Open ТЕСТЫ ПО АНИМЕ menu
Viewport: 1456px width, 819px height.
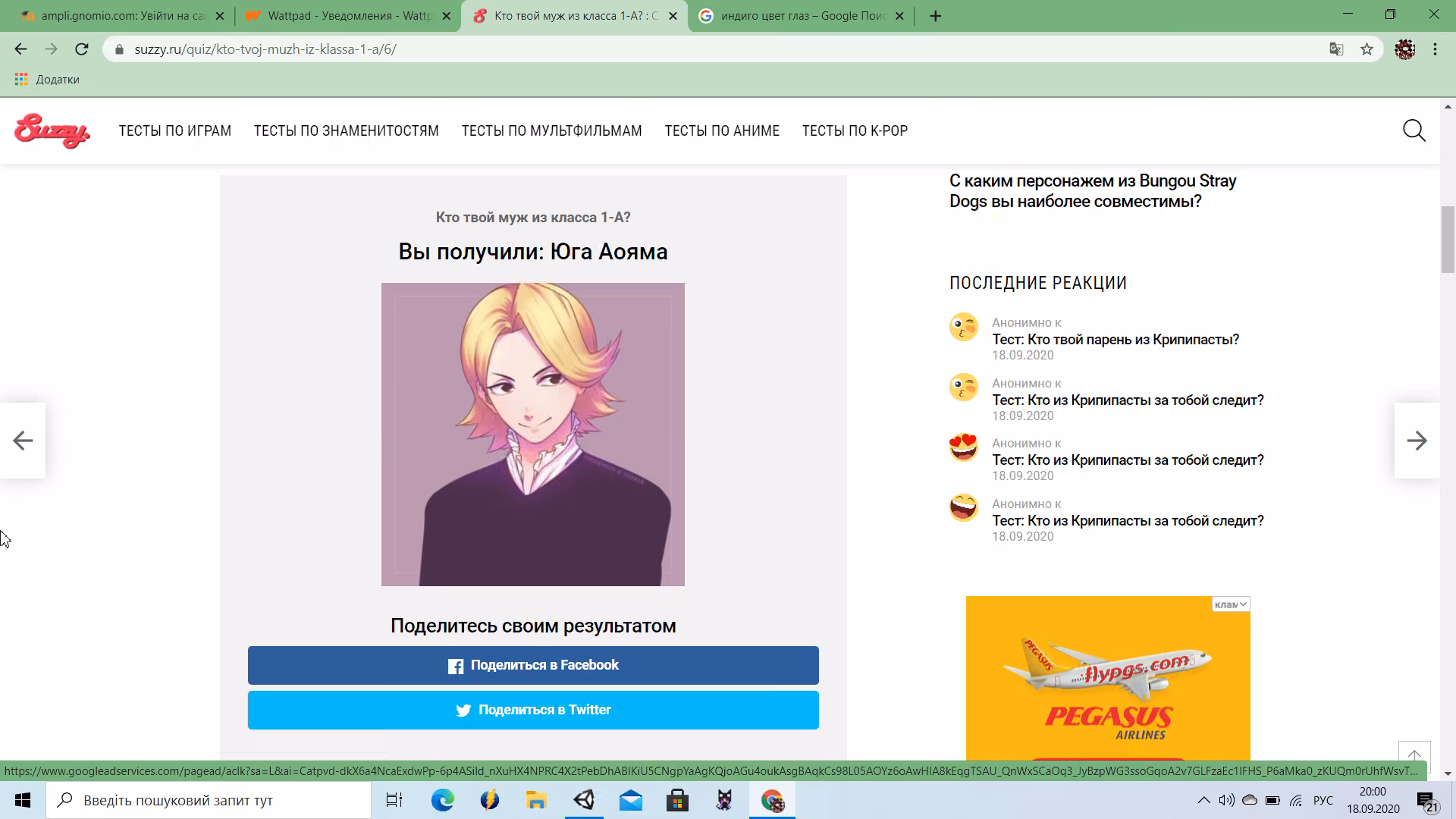click(x=722, y=130)
